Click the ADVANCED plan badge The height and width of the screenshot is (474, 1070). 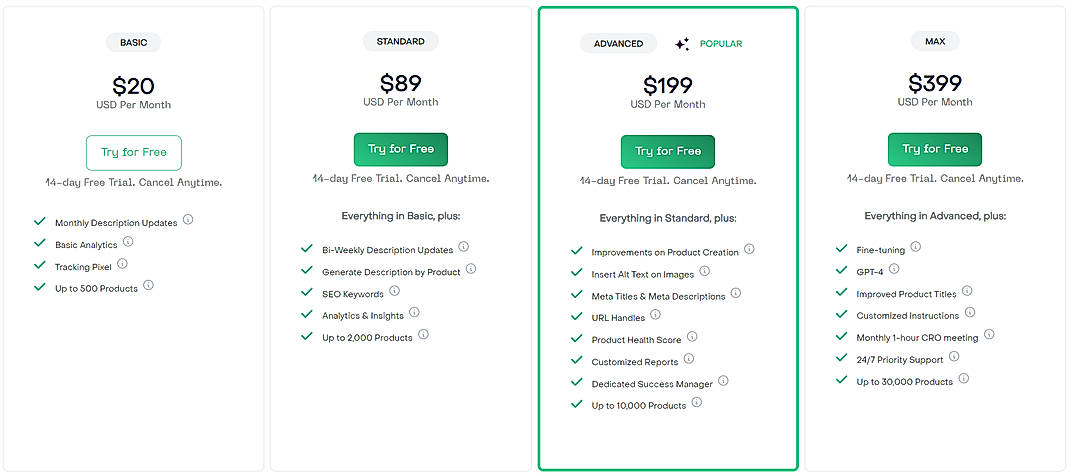click(x=618, y=44)
